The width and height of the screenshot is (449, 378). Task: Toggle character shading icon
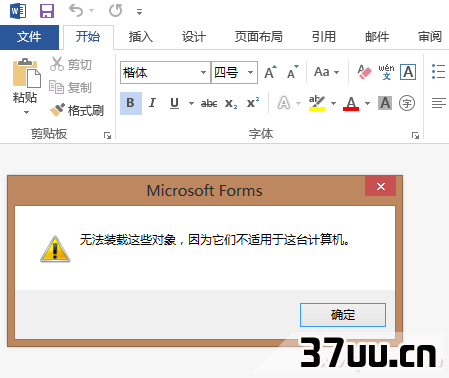pyautogui.click(x=385, y=103)
